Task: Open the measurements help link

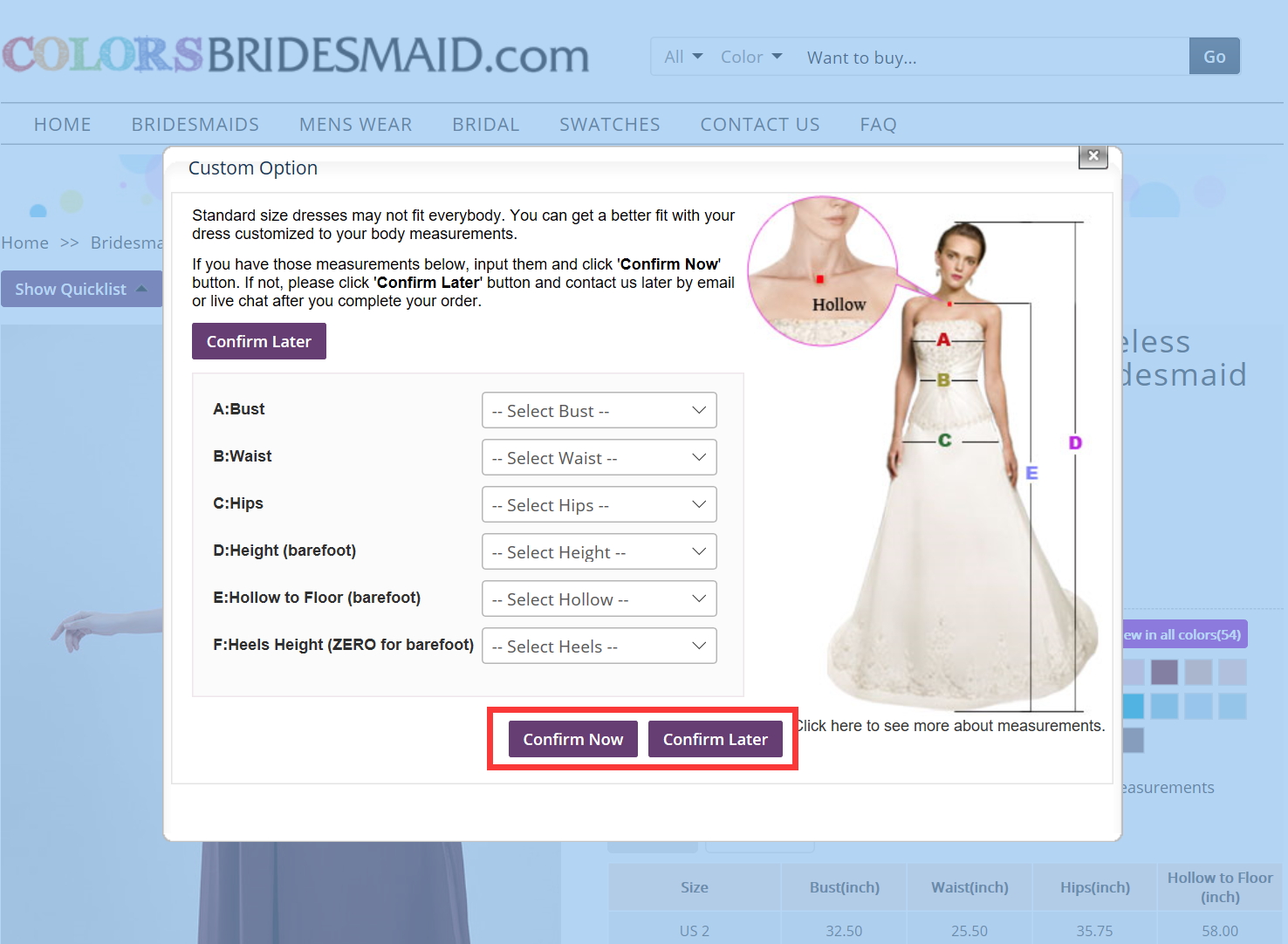Action: point(951,726)
